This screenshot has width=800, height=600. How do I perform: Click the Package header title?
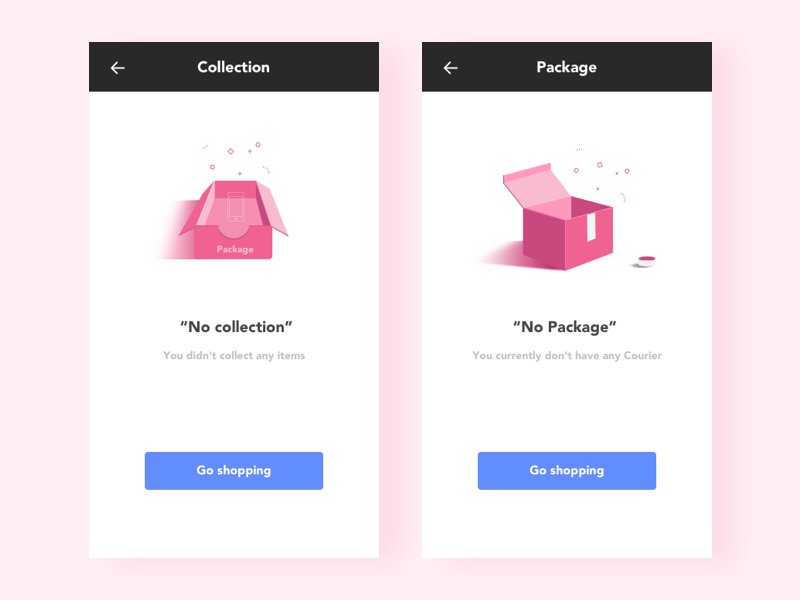566,67
